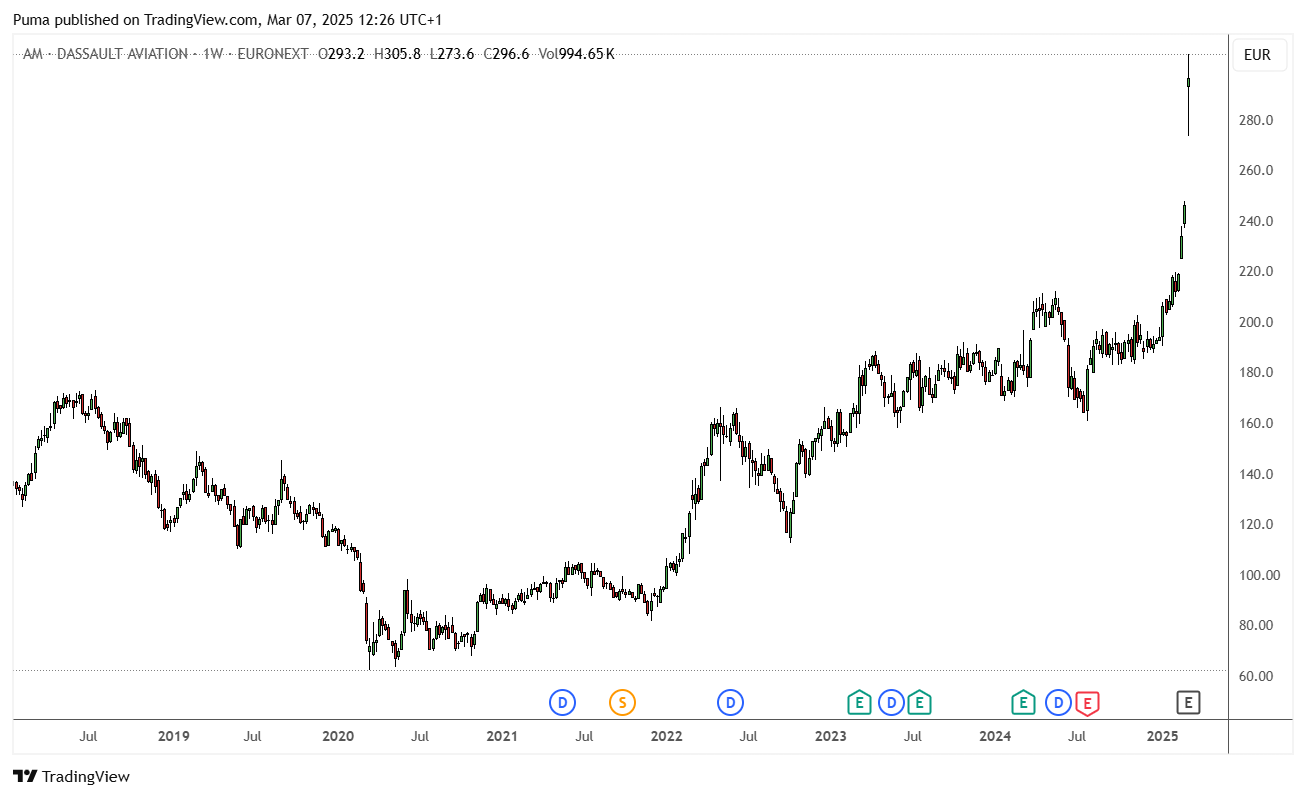The width and height of the screenshot is (1306, 798).
Task: Click the 2023 label on the time axis
Action: (x=830, y=737)
